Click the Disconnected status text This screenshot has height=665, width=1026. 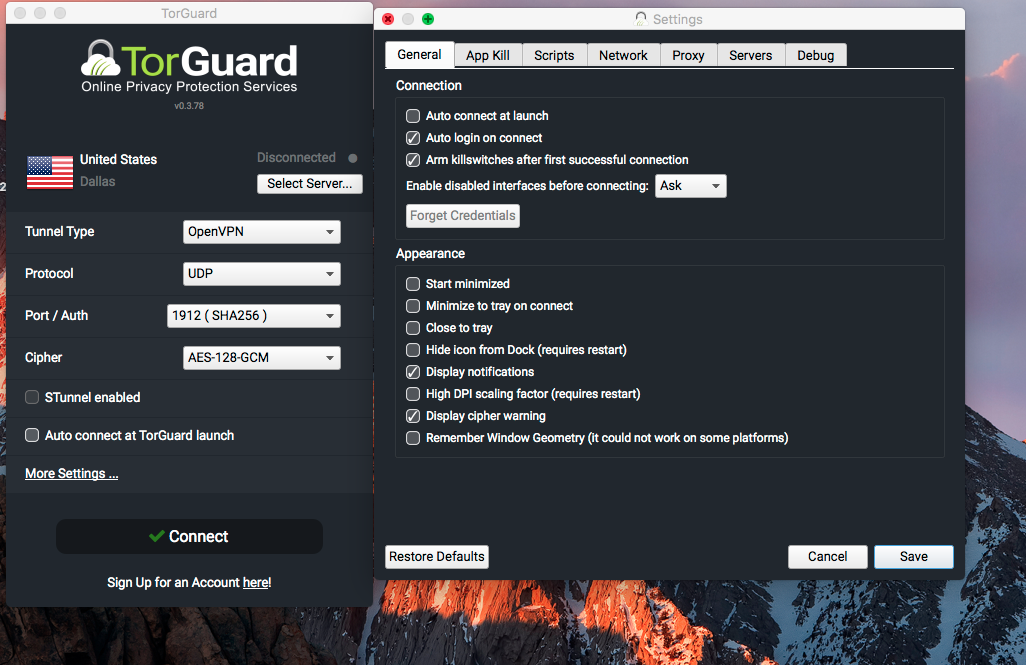tap(296, 158)
